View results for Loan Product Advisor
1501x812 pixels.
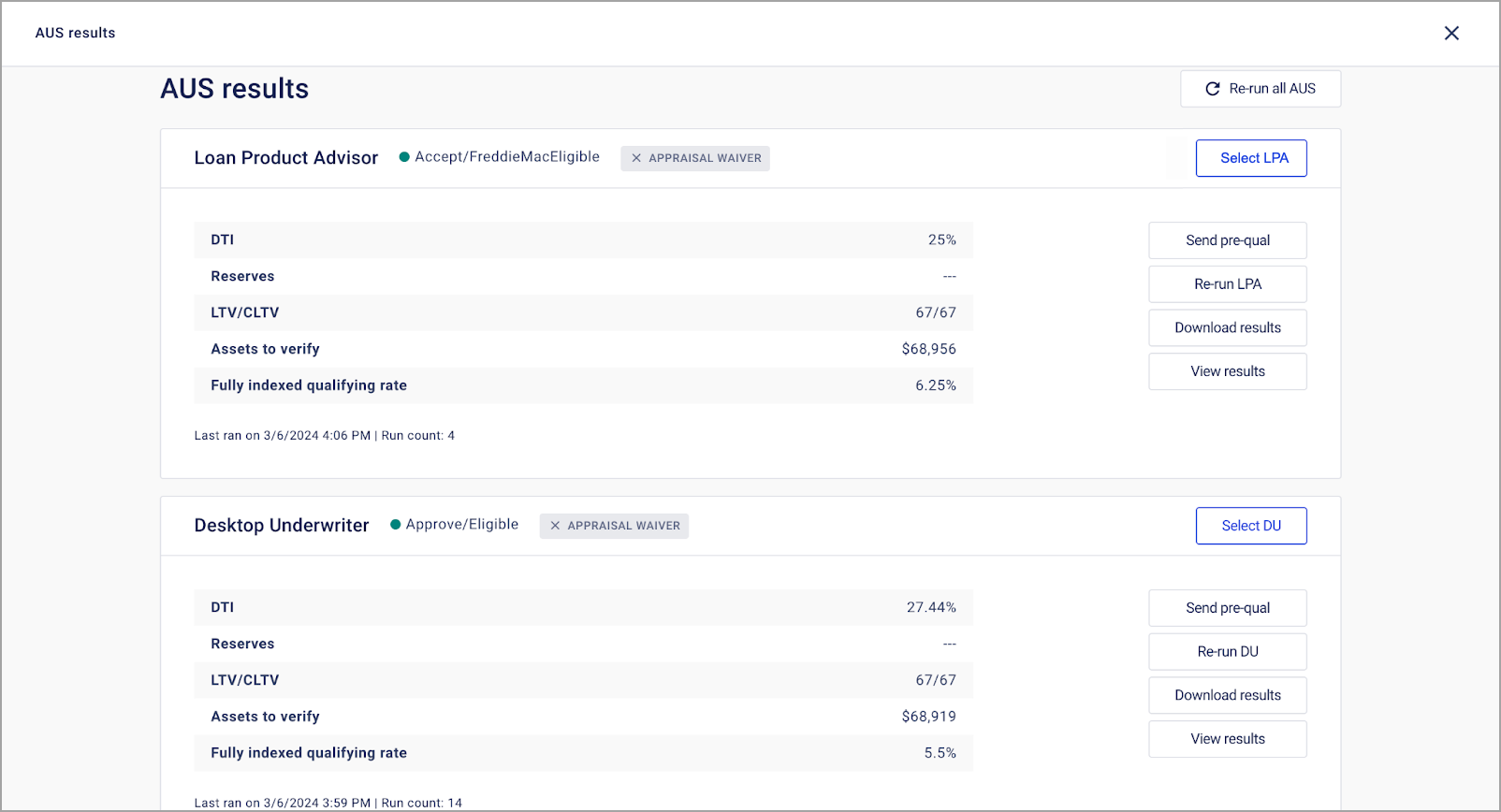click(1228, 371)
